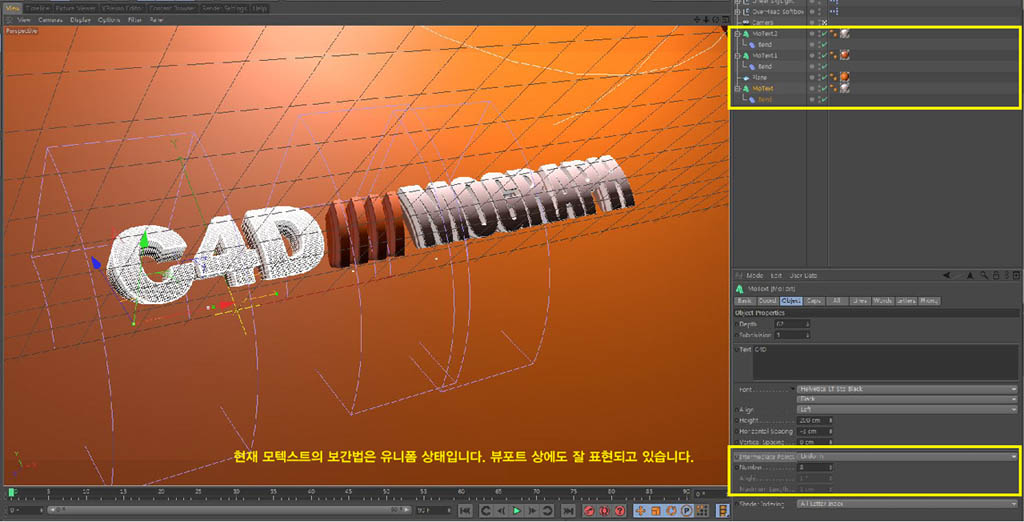
Task: Toggle visibility dots for MoText.2
Action: pyautogui.click(x=819, y=33)
